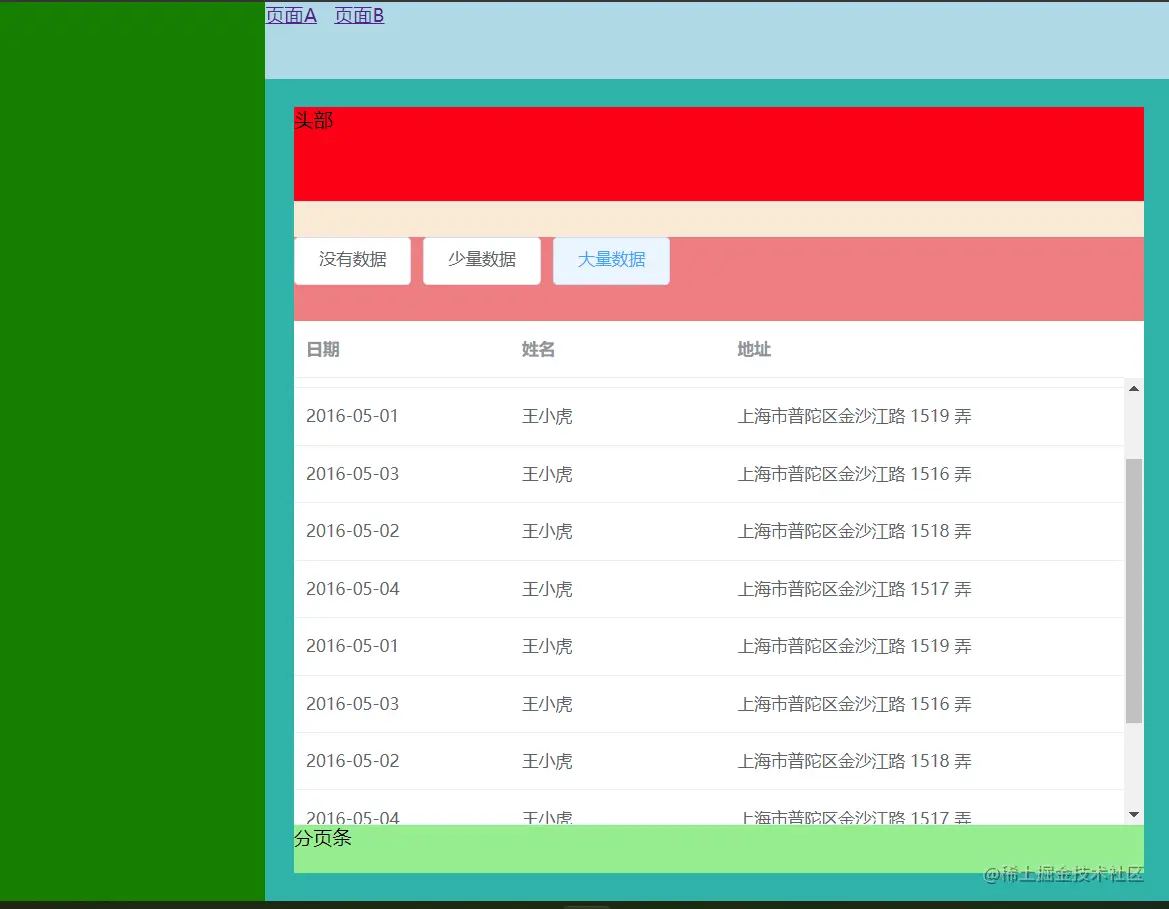Click the 地址 column header
The width and height of the screenshot is (1169, 909).
click(754, 349)
